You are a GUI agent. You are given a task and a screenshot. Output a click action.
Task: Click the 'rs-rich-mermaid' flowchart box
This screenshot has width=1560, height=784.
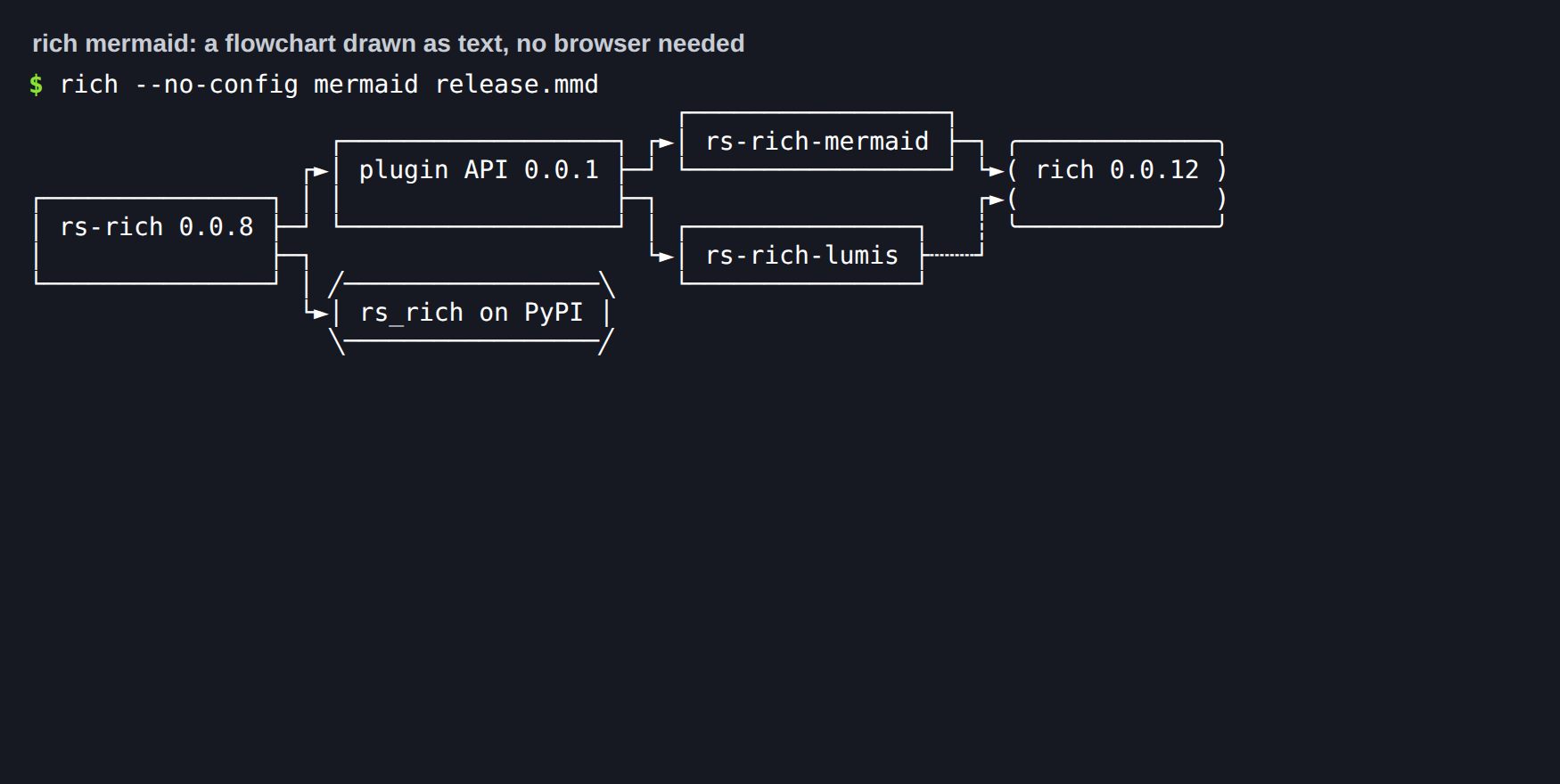pos(817,141)
